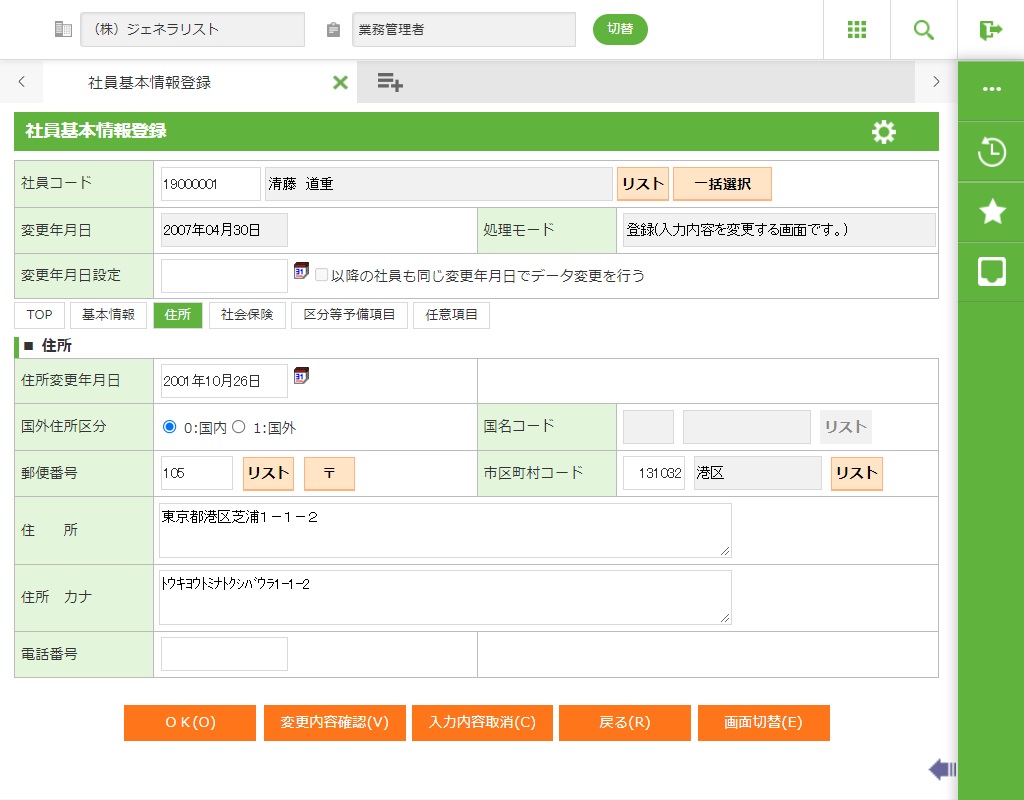Click the logout door icon
The image size is (1024, 800).
(x=991, y=30)
